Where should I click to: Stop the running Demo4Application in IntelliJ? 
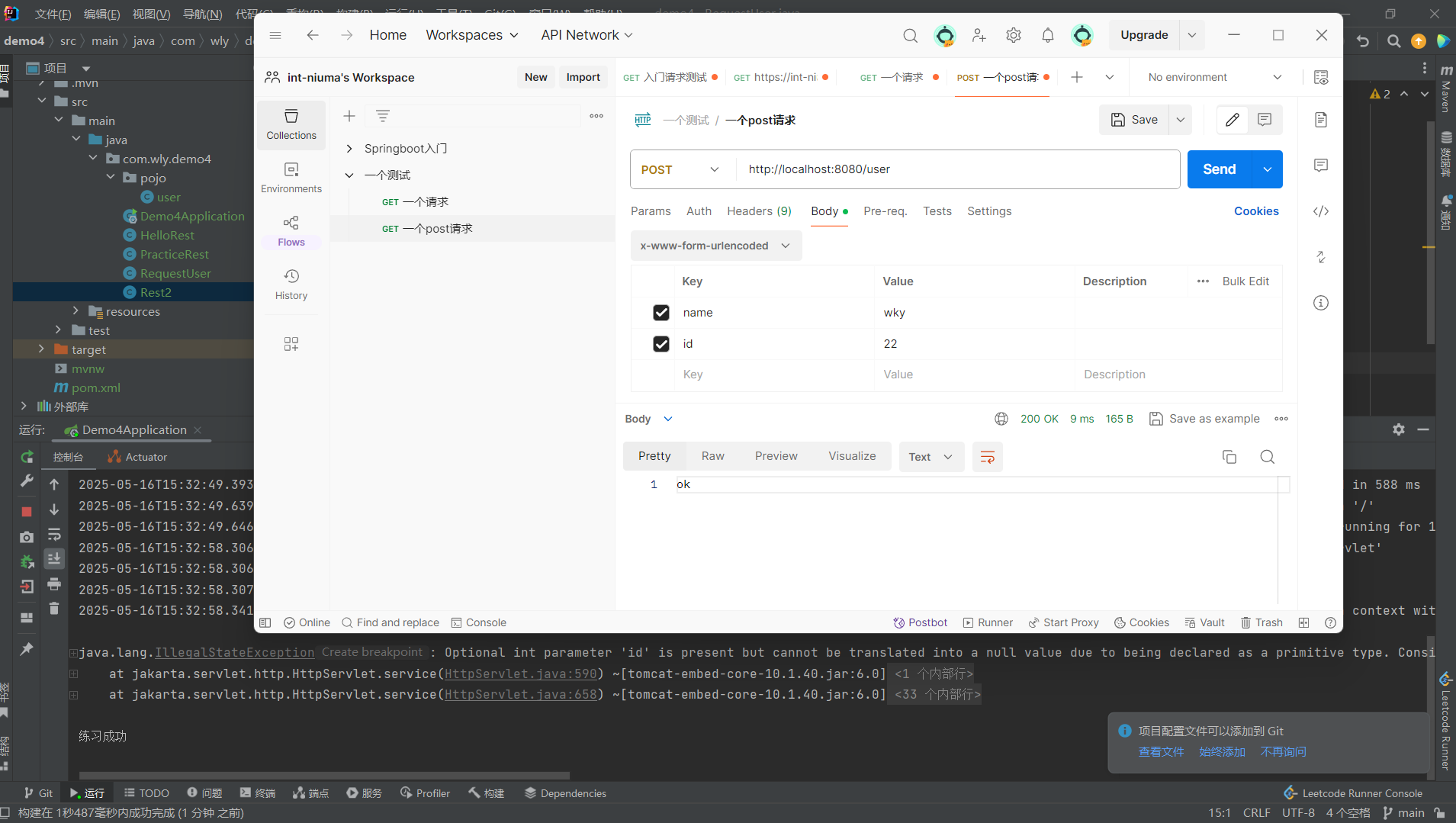[x=27, y=512]
